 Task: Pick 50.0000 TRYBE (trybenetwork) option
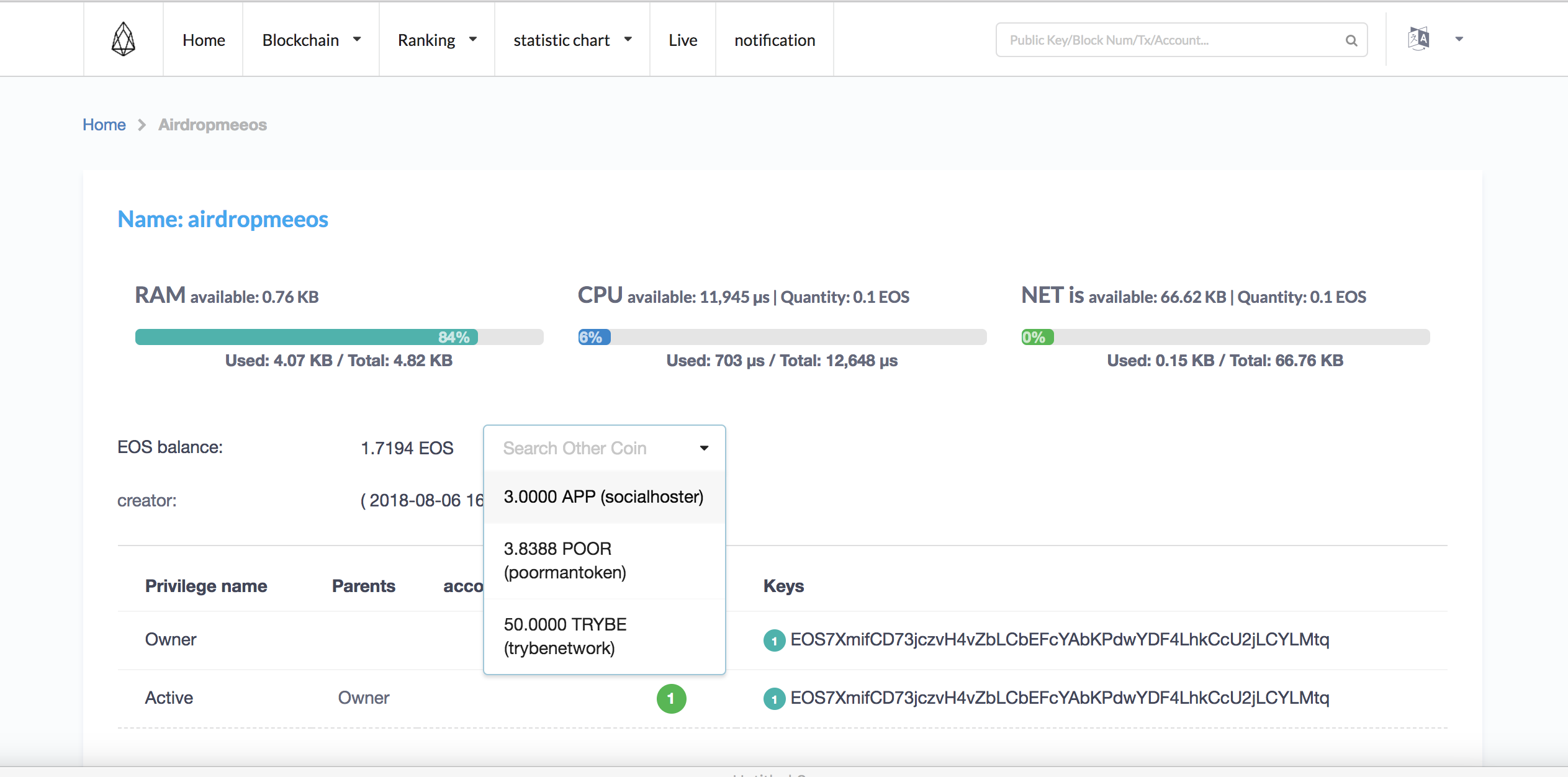coord(565,636)
